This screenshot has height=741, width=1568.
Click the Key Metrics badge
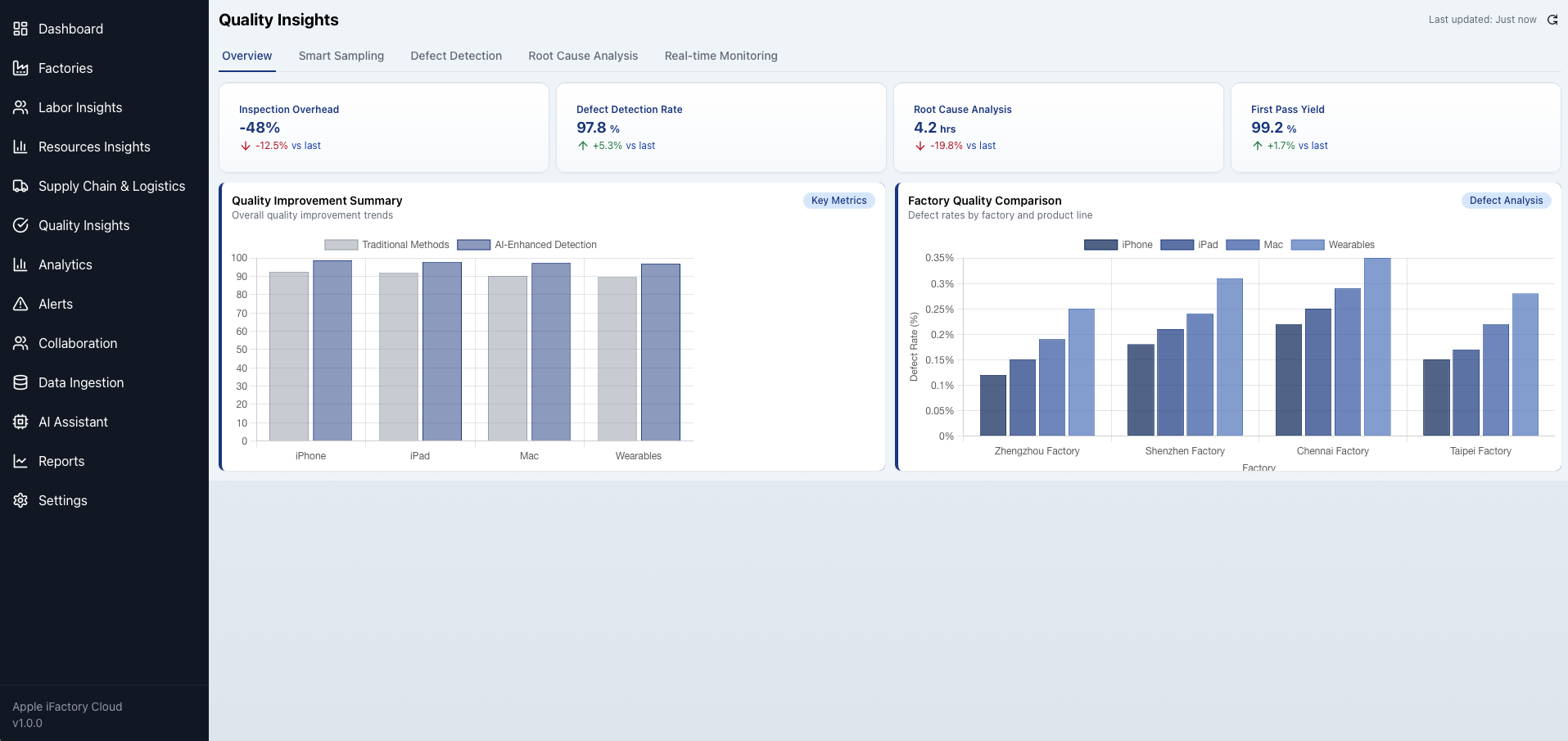click(838, 201)
